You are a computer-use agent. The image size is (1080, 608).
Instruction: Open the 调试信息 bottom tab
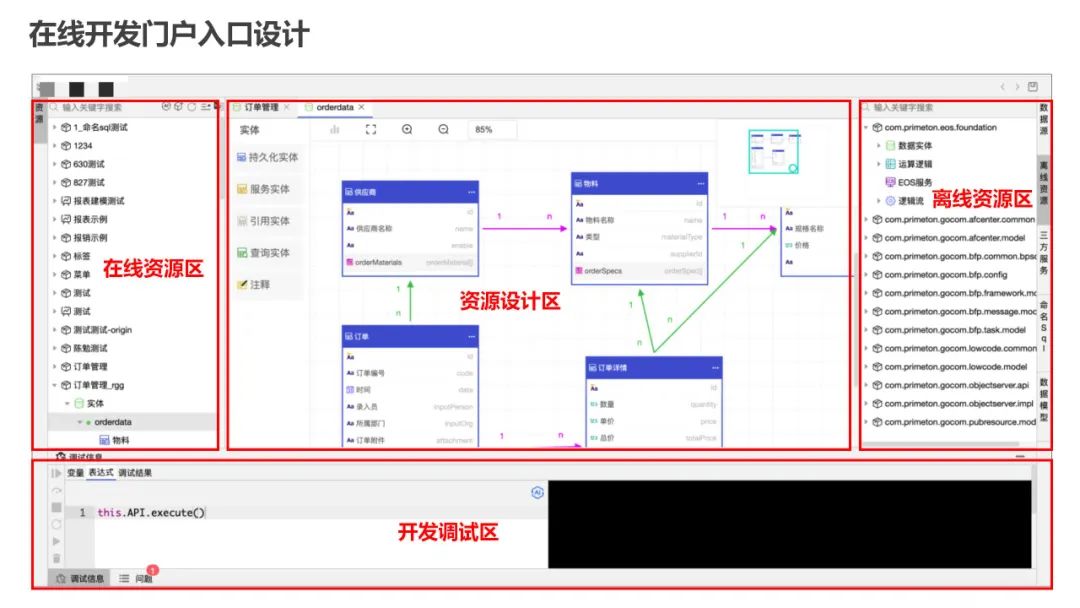click(80, 578)
